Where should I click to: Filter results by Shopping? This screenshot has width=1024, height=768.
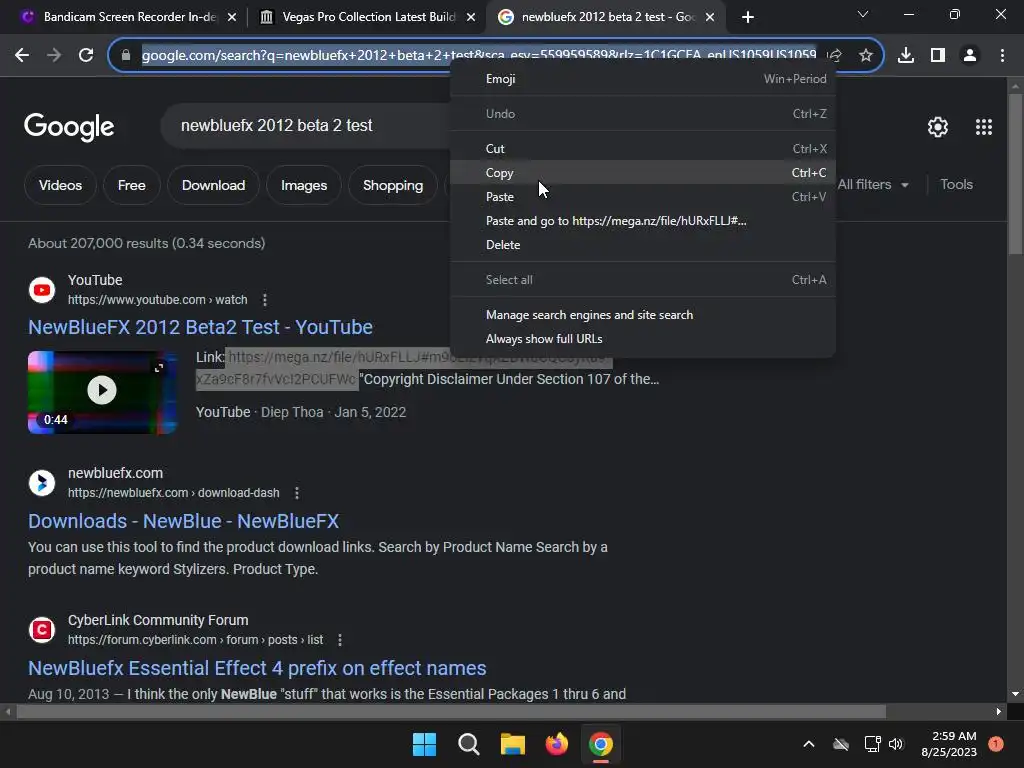pos(392,185)
